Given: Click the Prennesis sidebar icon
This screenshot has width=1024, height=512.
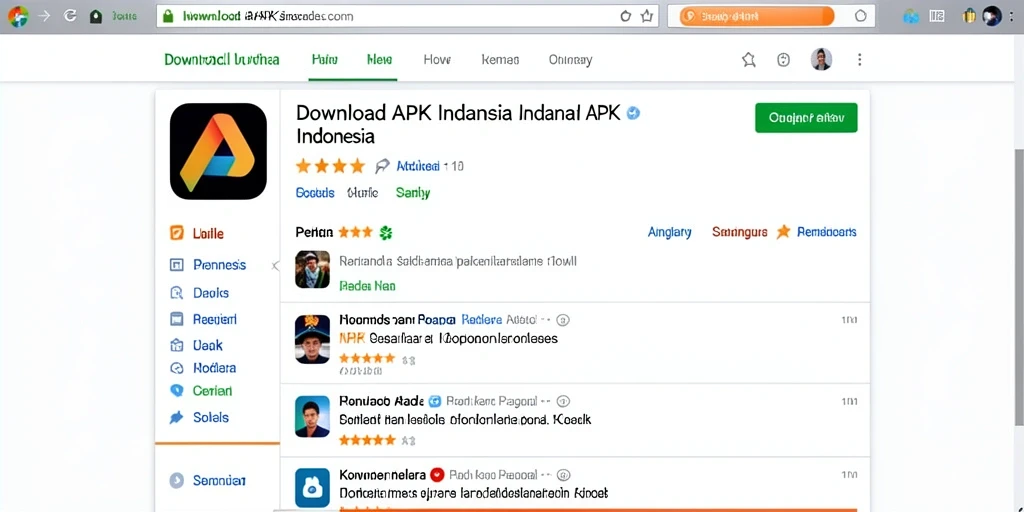Looking at the screenshot, I should click(176, 264).
